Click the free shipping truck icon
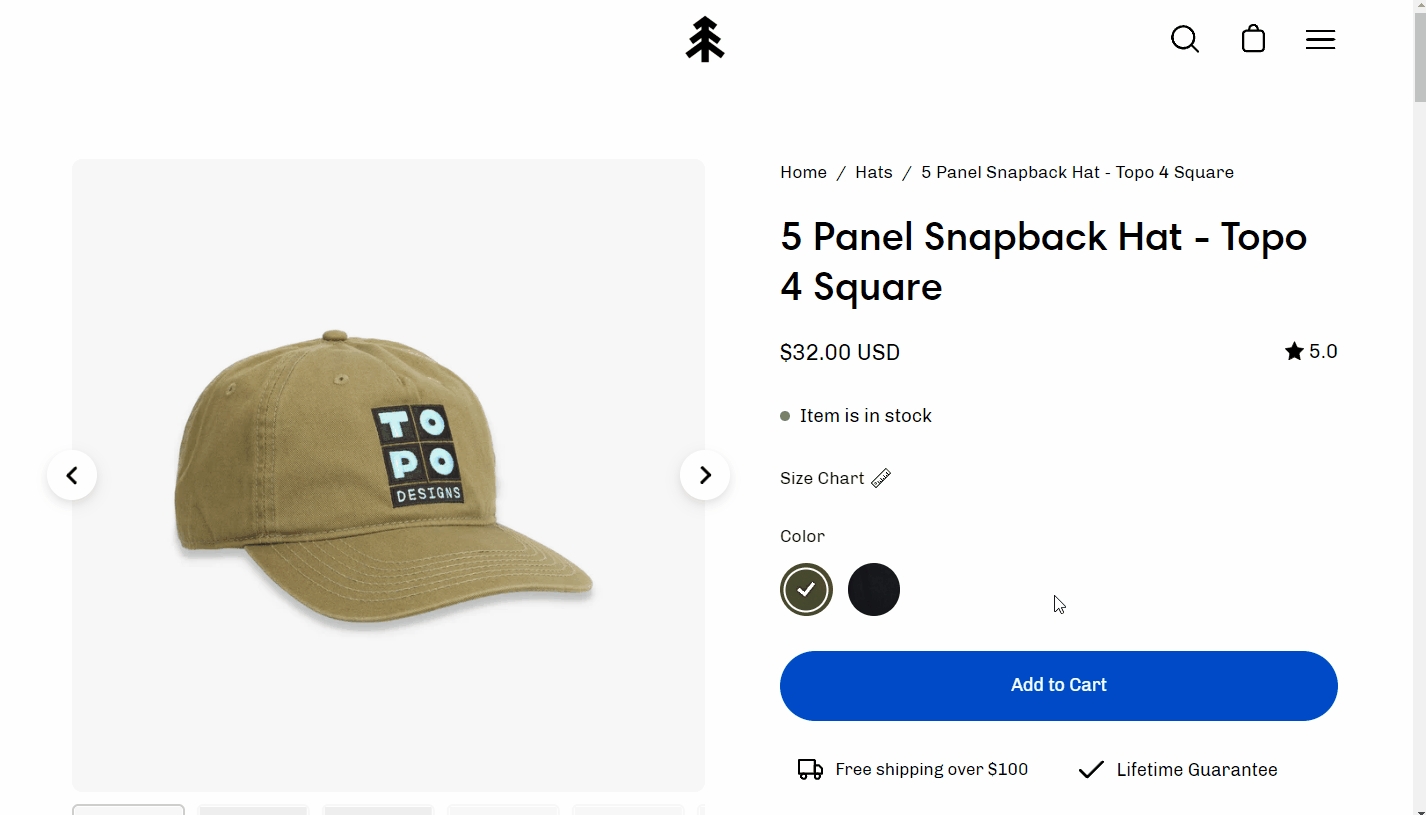The width and height of the screenshot is (1426, 815). (810, 769)
